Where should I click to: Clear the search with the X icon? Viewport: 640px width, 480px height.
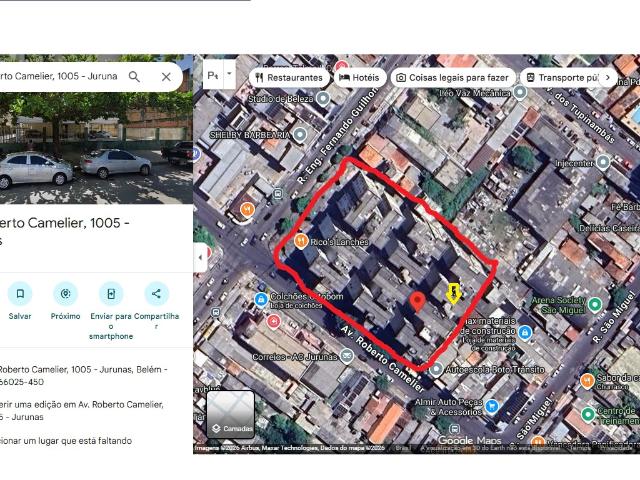point(166,77)
